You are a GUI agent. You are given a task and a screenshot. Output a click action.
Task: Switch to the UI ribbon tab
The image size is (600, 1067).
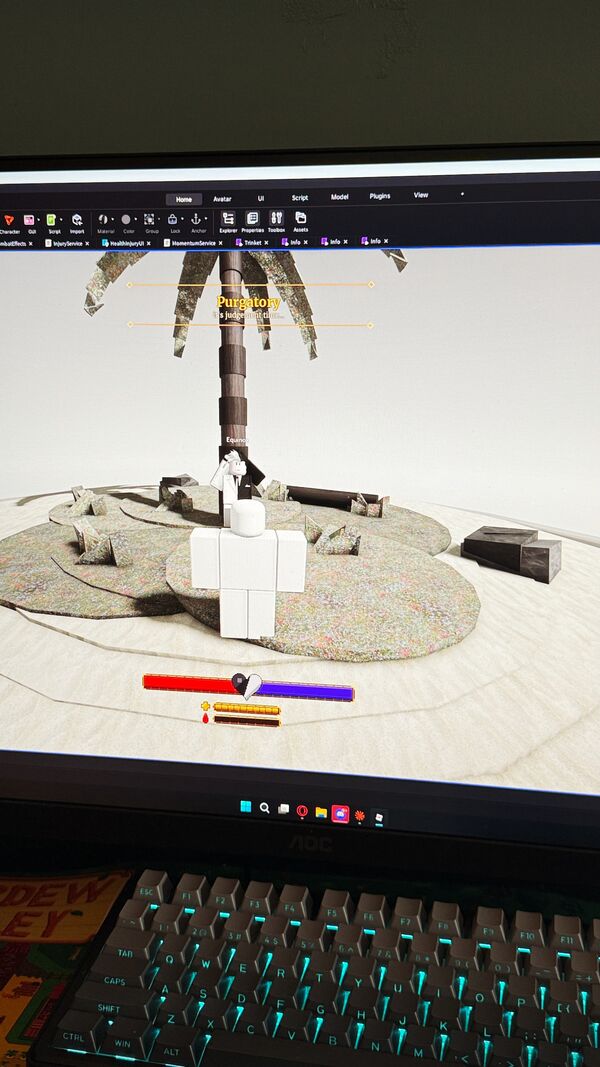pos(261,198)
